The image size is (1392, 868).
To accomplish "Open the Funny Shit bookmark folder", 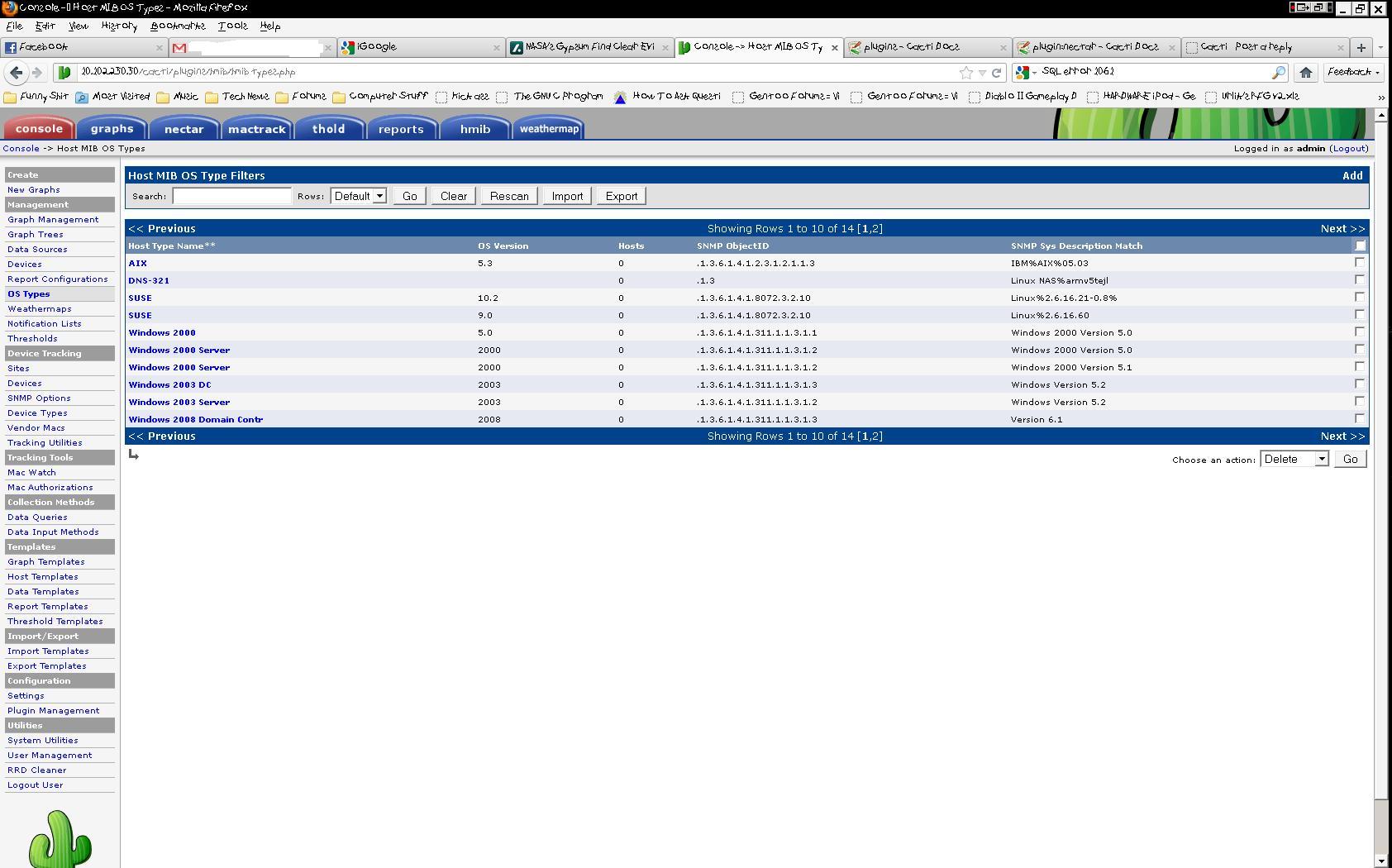I will pos(36,97).
